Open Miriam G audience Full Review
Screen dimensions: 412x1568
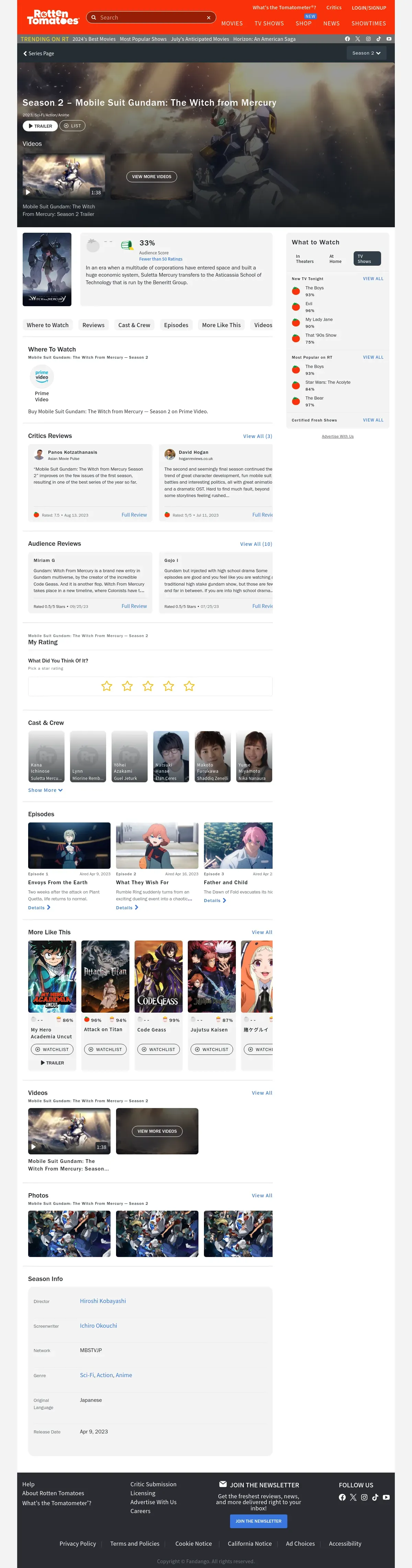tap(134, 606)
